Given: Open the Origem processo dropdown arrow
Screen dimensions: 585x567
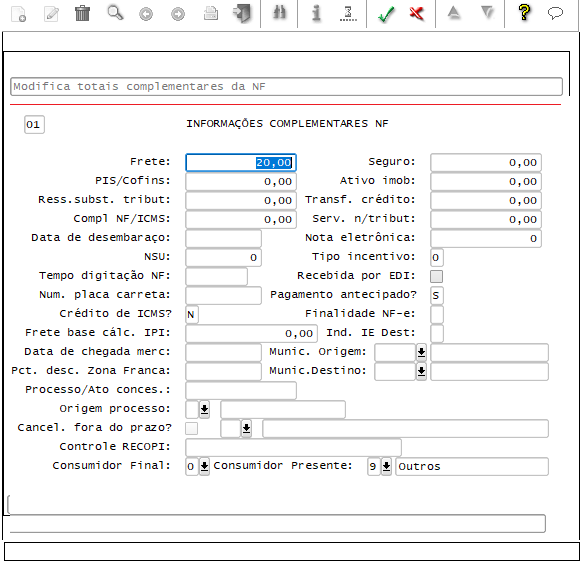Looking at the screenshot, I should click(204, 409).
